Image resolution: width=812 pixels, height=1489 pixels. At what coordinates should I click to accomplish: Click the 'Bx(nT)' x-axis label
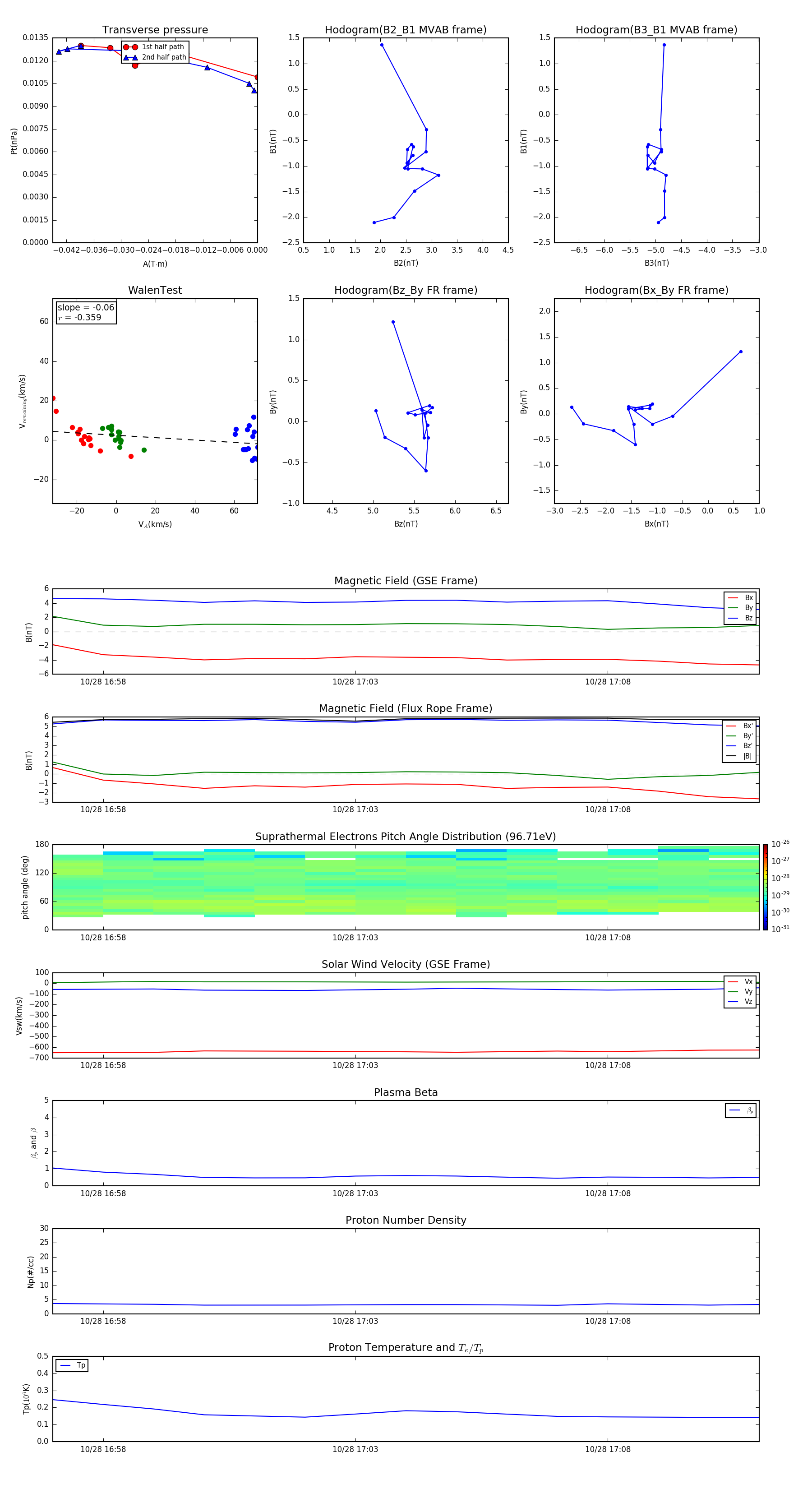656,524
